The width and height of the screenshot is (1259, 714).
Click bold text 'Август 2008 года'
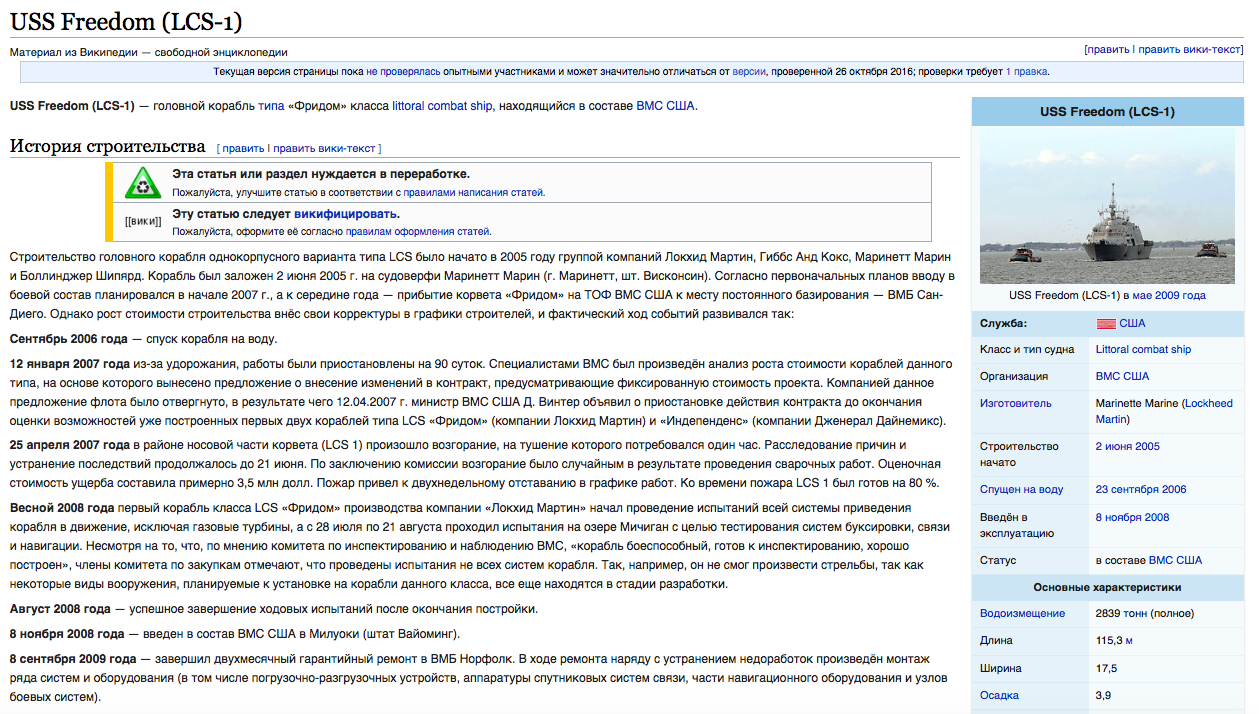click(60, 609)
